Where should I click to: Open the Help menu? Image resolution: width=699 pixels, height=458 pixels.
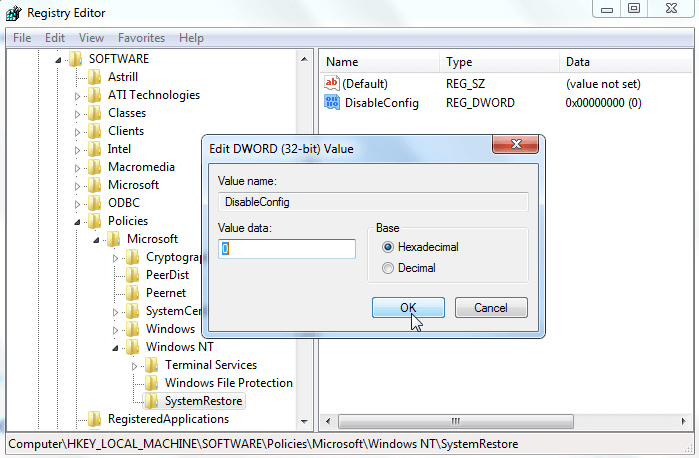[191, 38]
